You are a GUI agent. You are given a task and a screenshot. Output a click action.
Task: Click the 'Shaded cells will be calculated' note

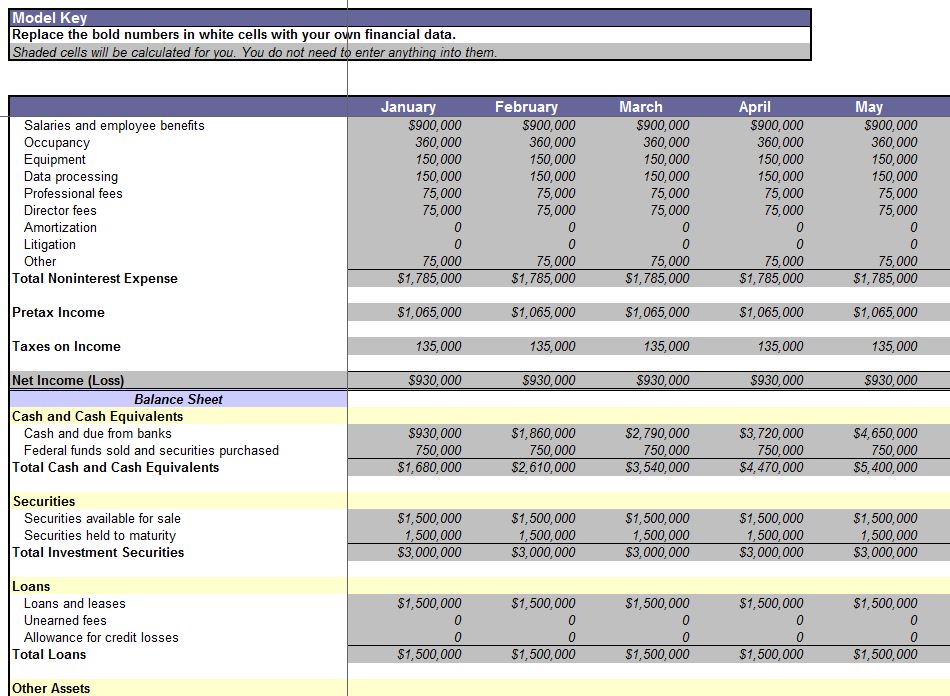(410, 52)
